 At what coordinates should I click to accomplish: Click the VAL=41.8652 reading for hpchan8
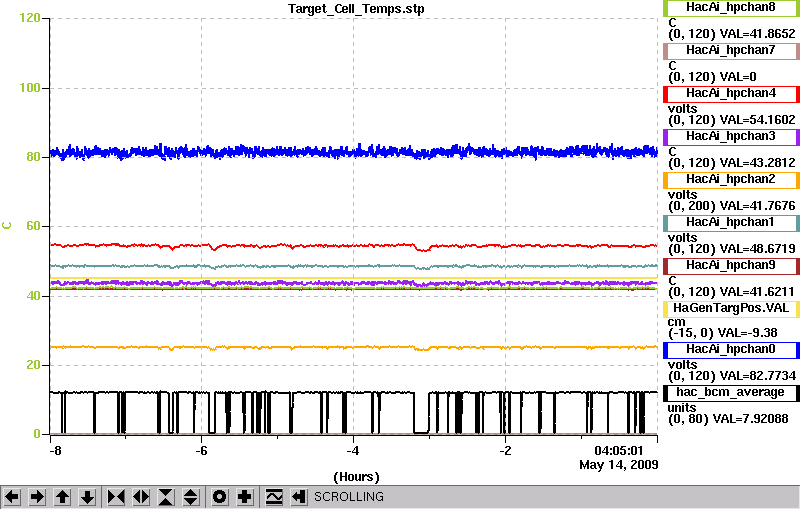tap(757, 34)
